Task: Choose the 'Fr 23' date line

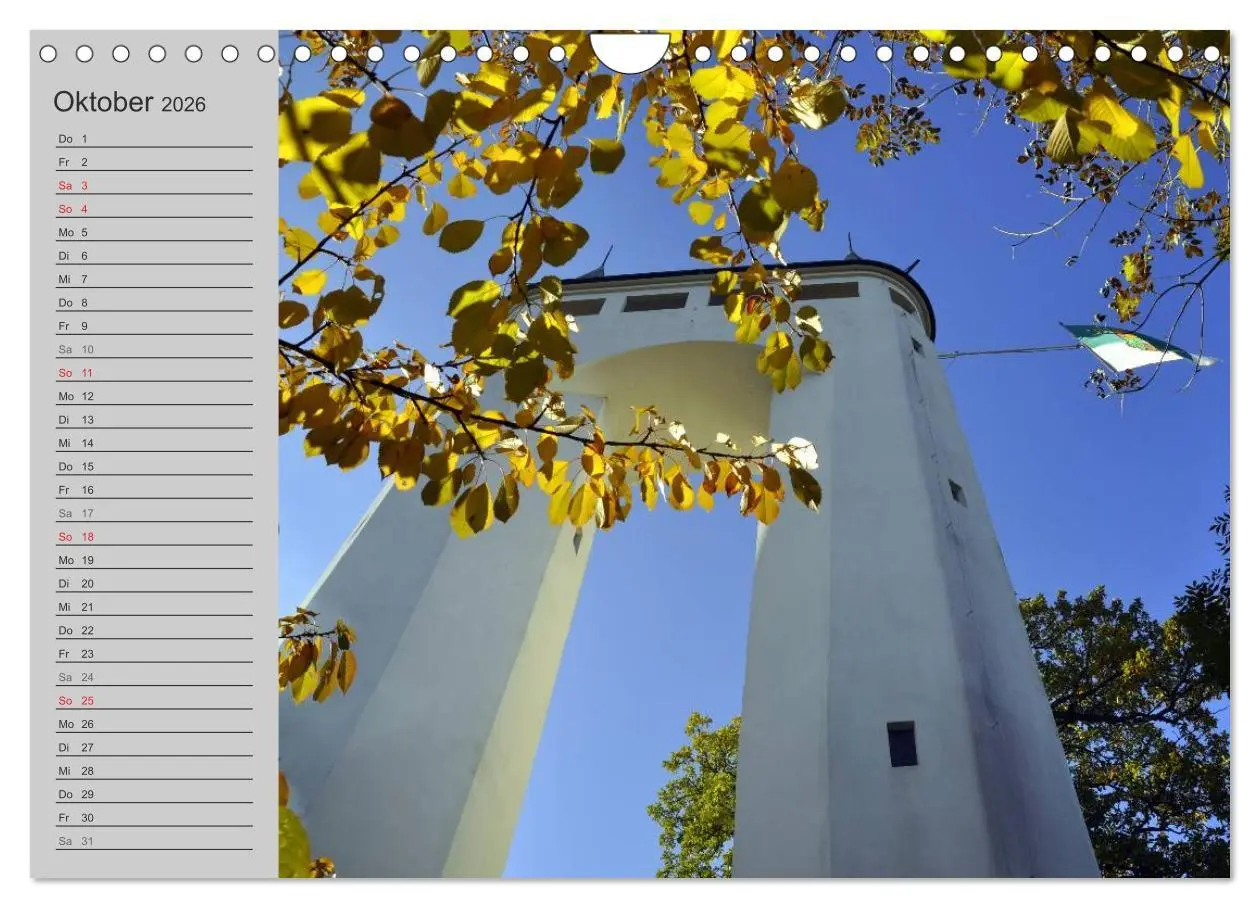Action: (x=154, y=653)
